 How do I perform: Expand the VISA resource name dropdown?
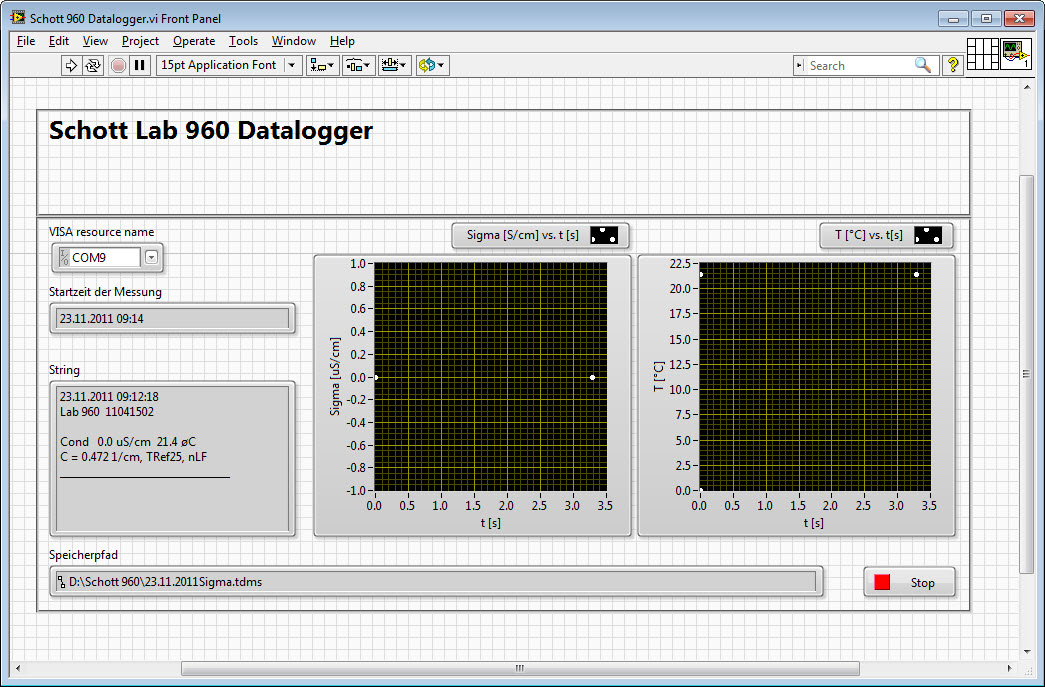(x=151, y=258)
